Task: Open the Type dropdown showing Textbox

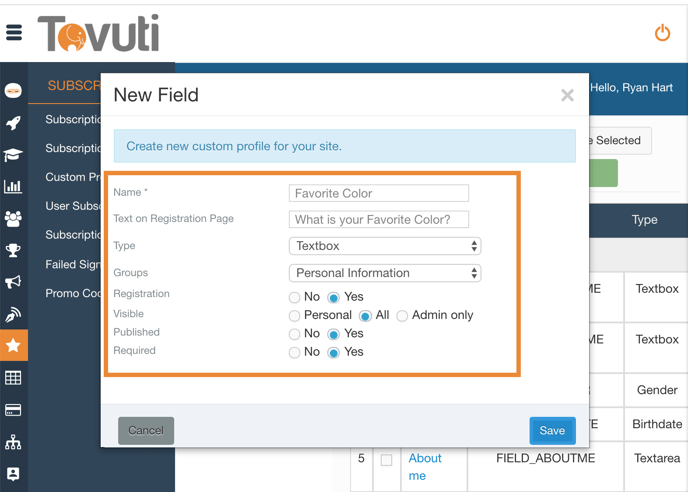Action: point(384,246)
